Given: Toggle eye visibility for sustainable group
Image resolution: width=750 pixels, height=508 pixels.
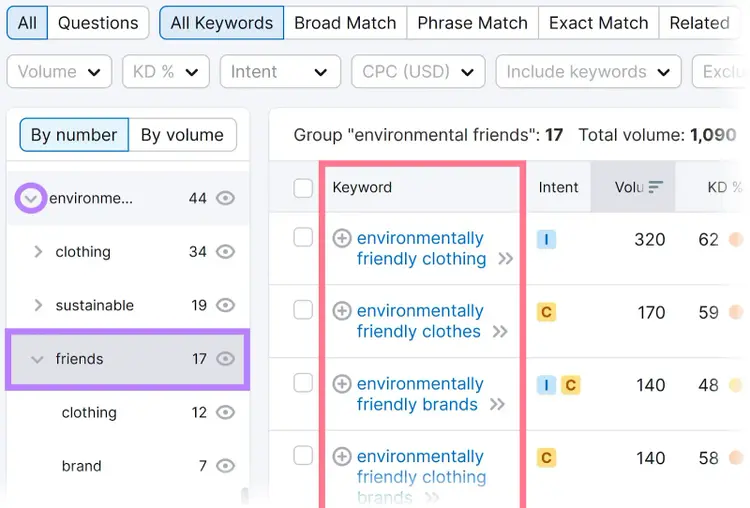Looking at the screenshot, I should tap(225, 305).
